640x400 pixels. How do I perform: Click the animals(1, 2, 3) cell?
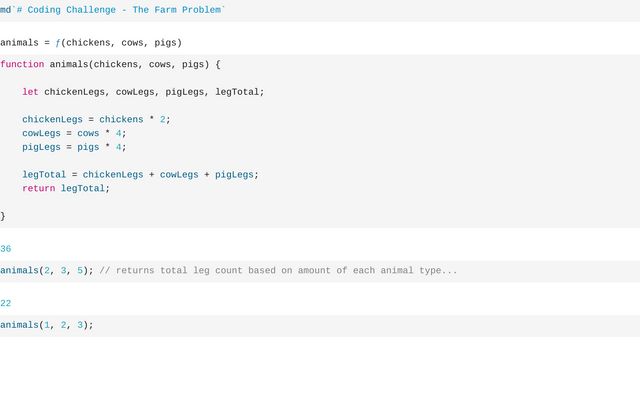point(46,325)
